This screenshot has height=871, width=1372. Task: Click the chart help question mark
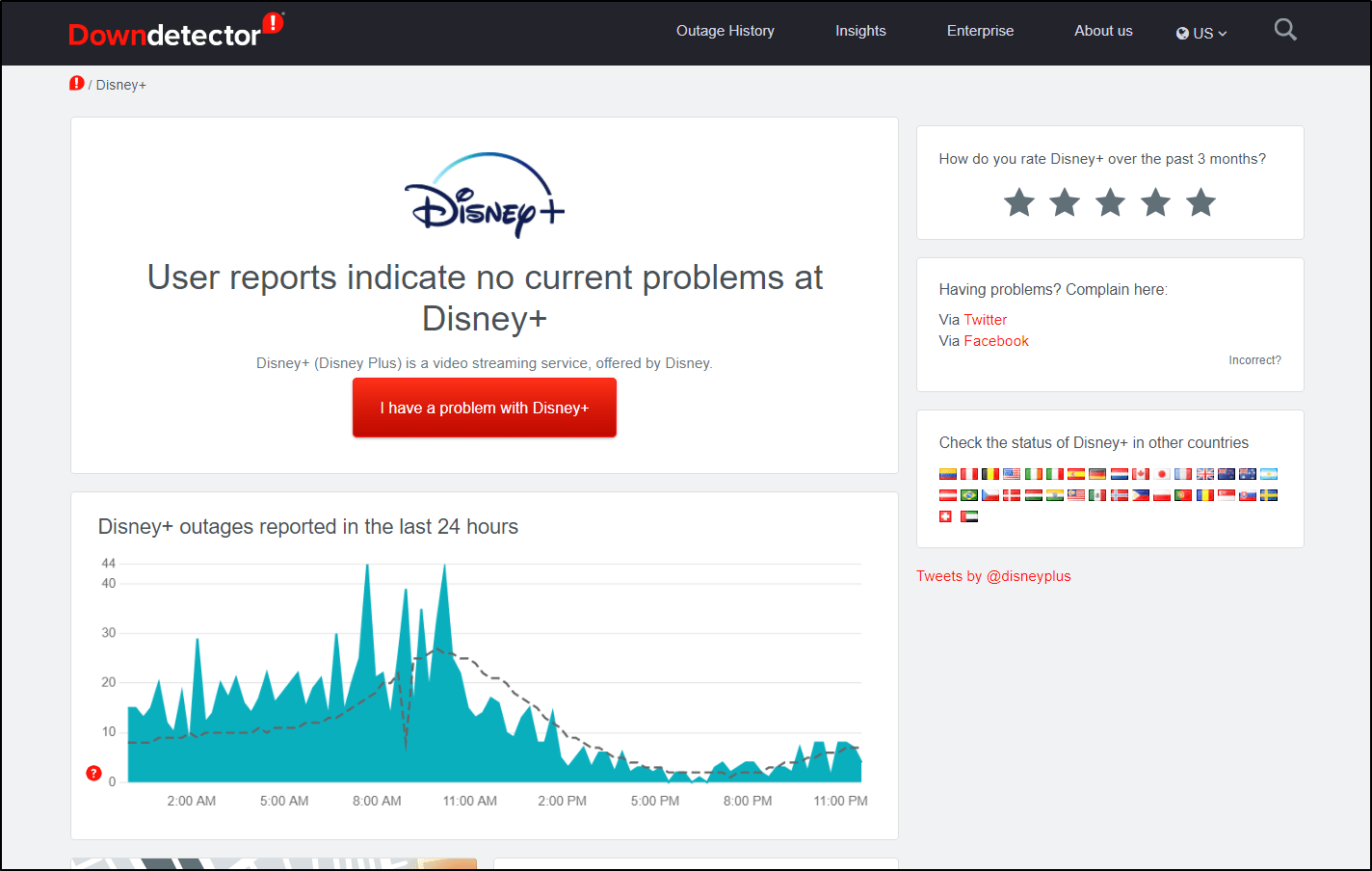(93, 773)
